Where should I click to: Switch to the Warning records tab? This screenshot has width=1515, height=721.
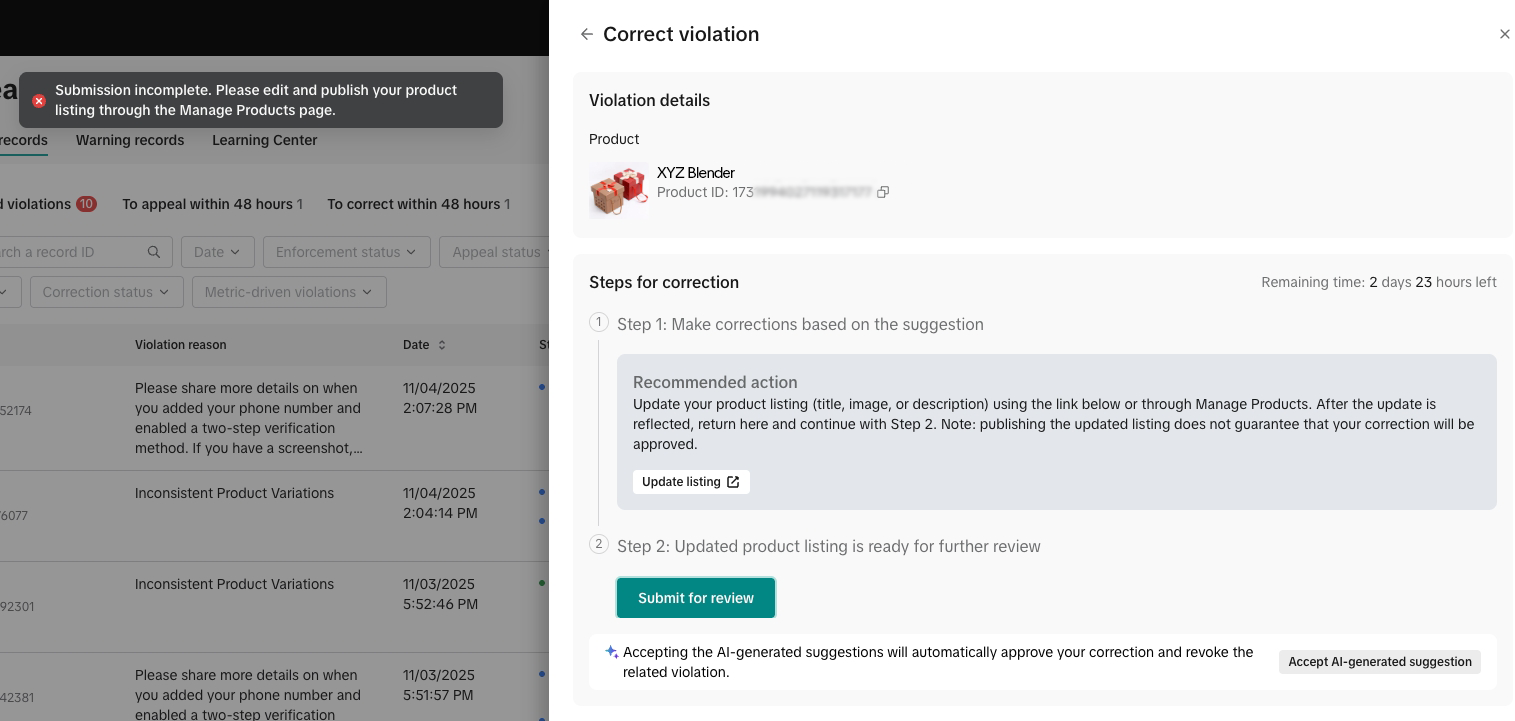point(130,140)
